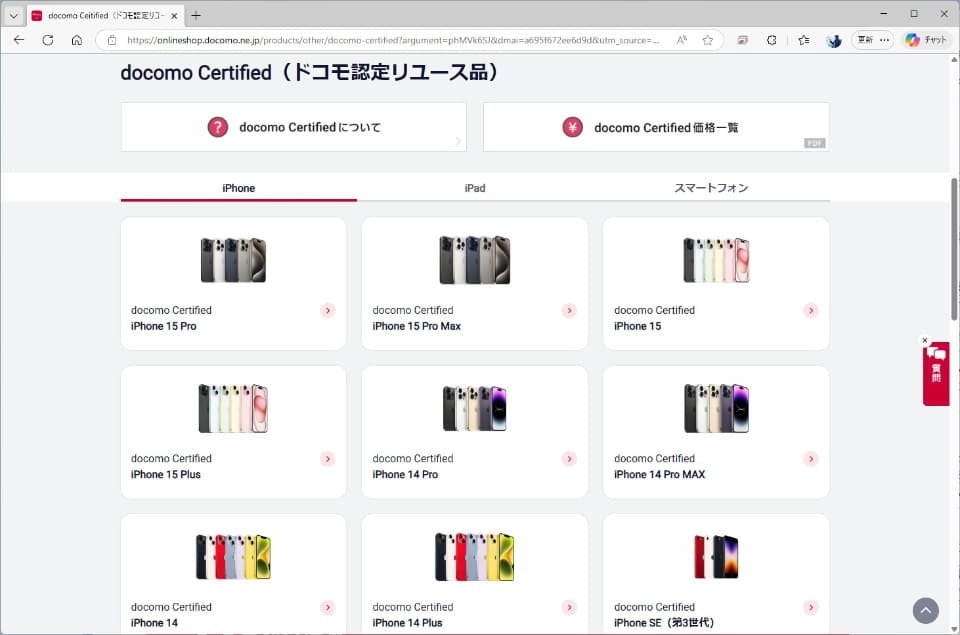This screenshot has width=960, height=635.
Task: Open a new browser tab
Action: (196, 16)
